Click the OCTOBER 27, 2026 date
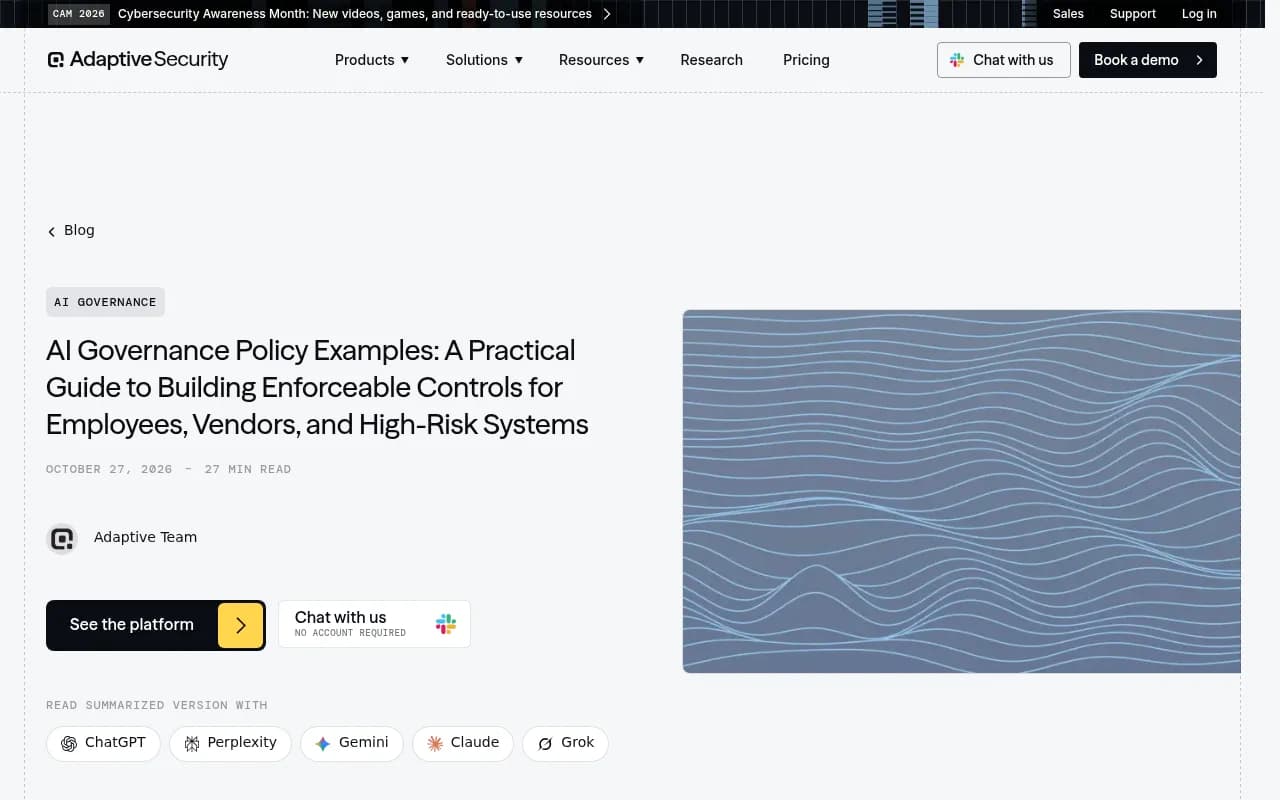 [109, 469]
